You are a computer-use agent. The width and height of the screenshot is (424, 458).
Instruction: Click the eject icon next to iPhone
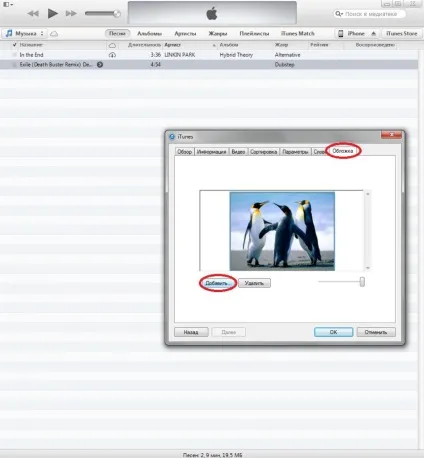click(374, 34)
